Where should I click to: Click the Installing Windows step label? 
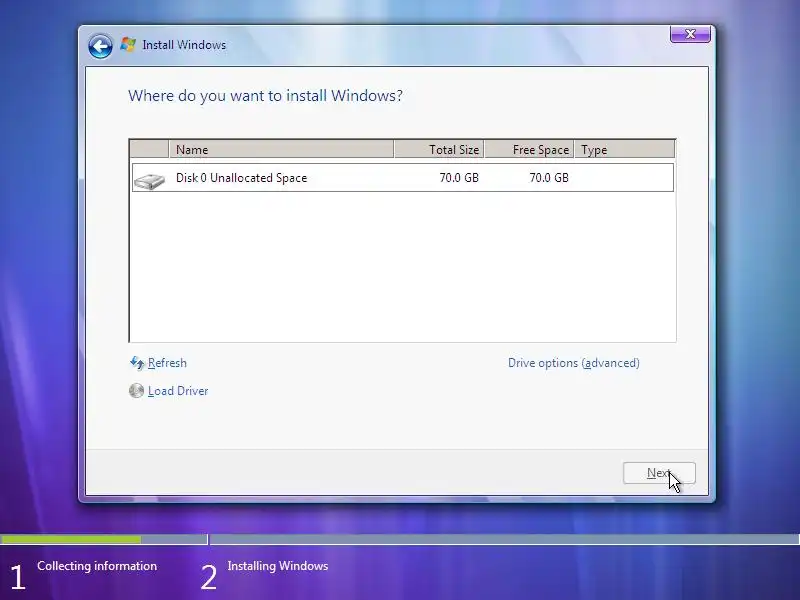(278, 566)
